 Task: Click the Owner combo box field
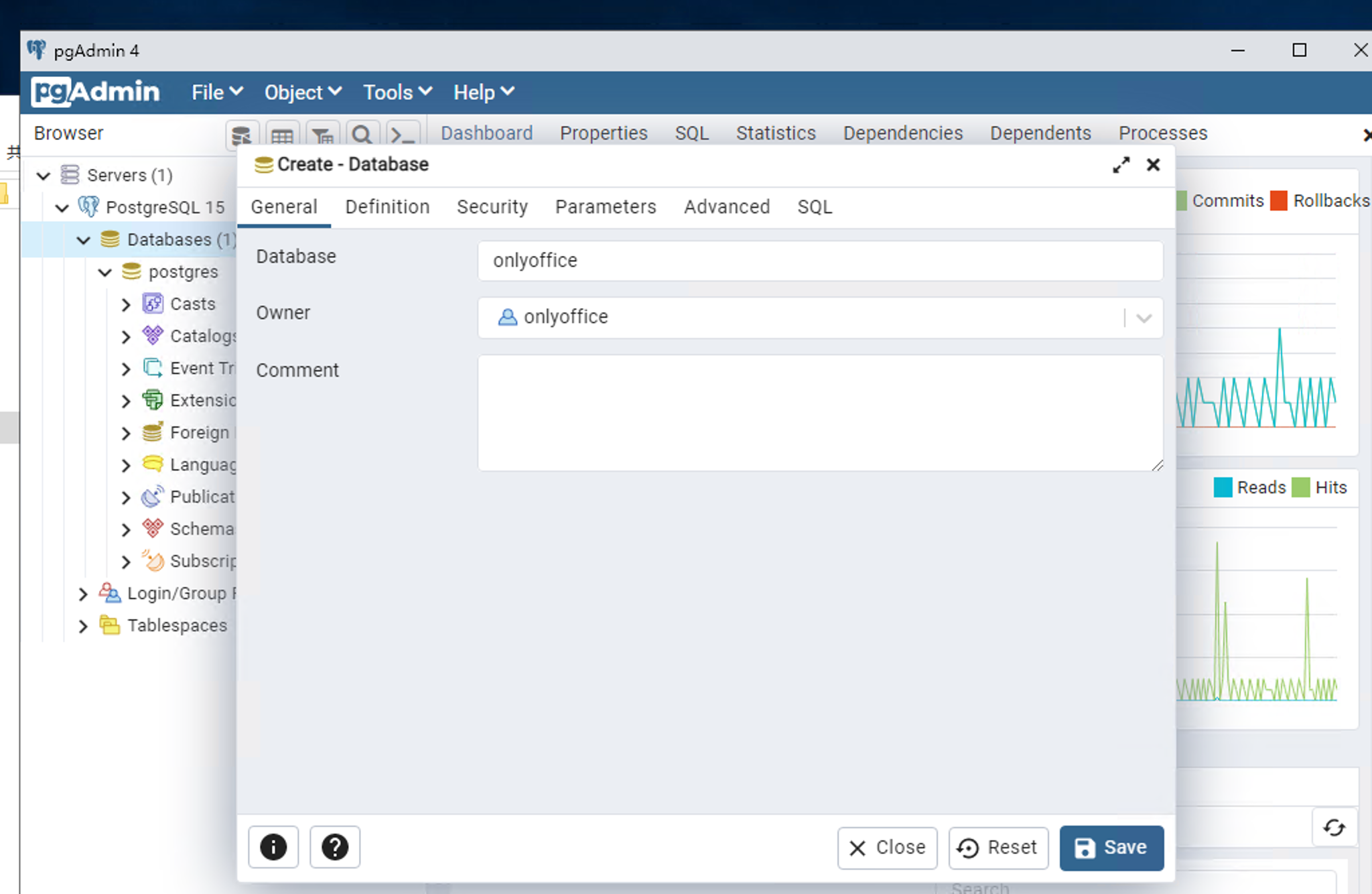(x=820, y=318)
